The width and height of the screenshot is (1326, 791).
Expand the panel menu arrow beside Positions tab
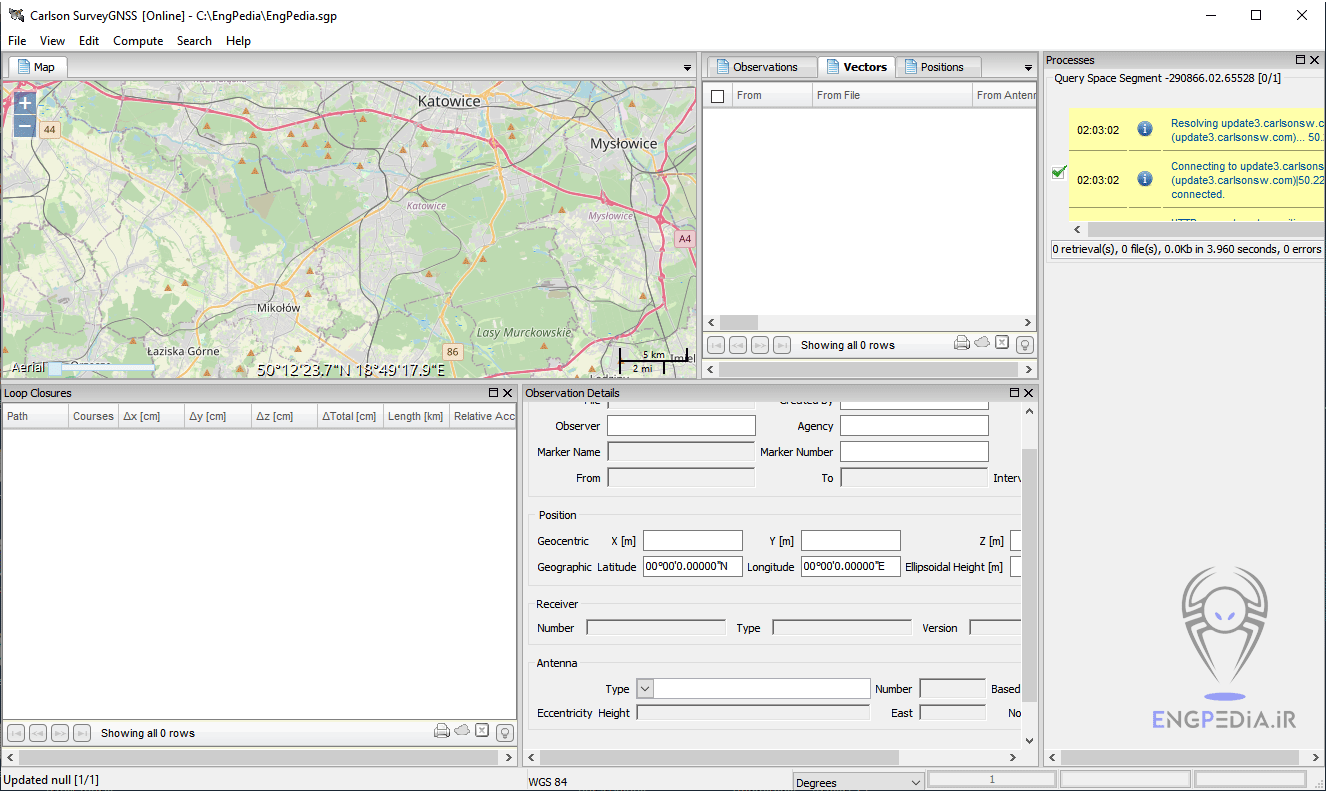click(x=1028, y=67)
